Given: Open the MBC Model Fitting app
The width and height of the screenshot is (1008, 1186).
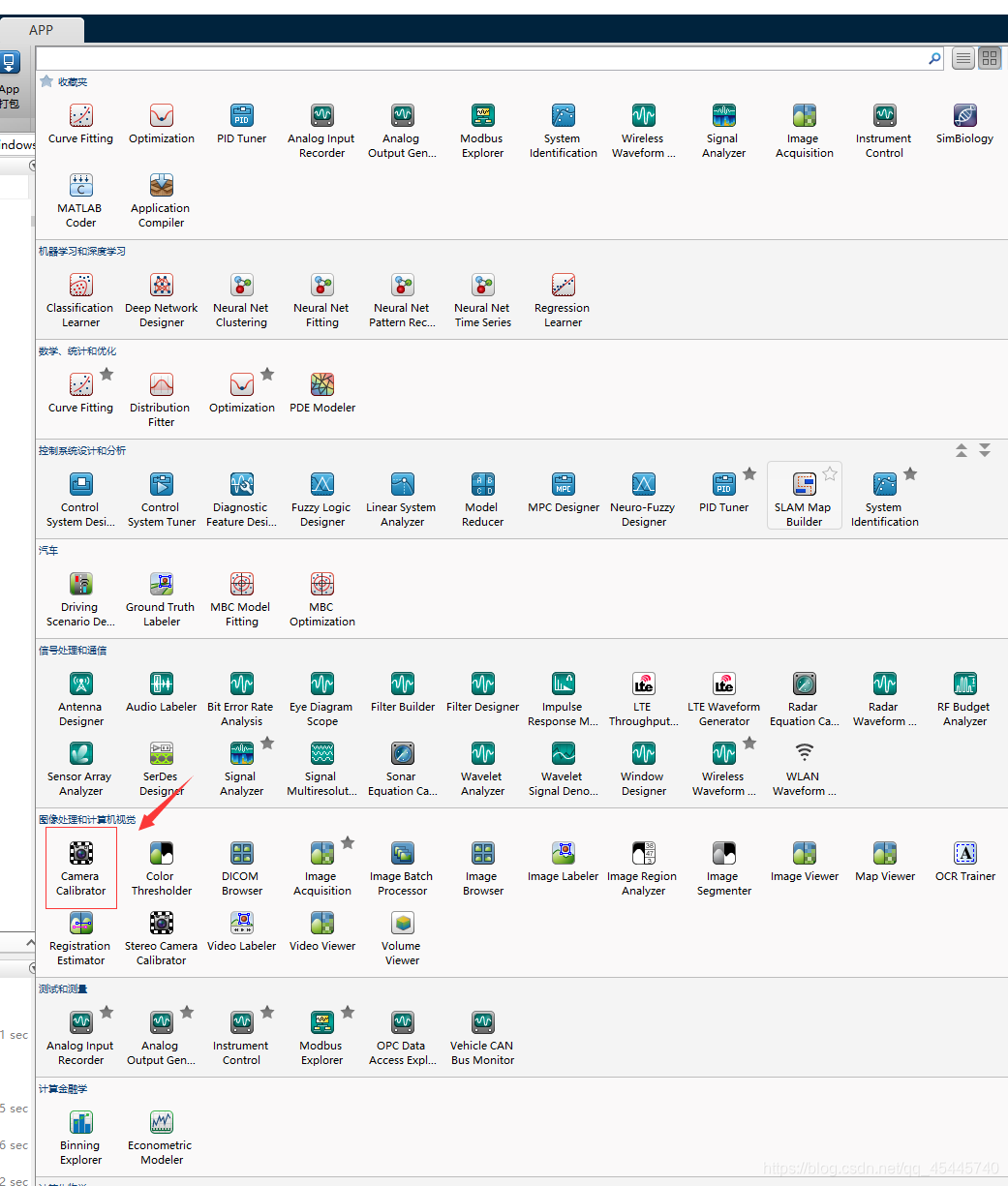Looking at the screenshot, I should pos(242,598).
